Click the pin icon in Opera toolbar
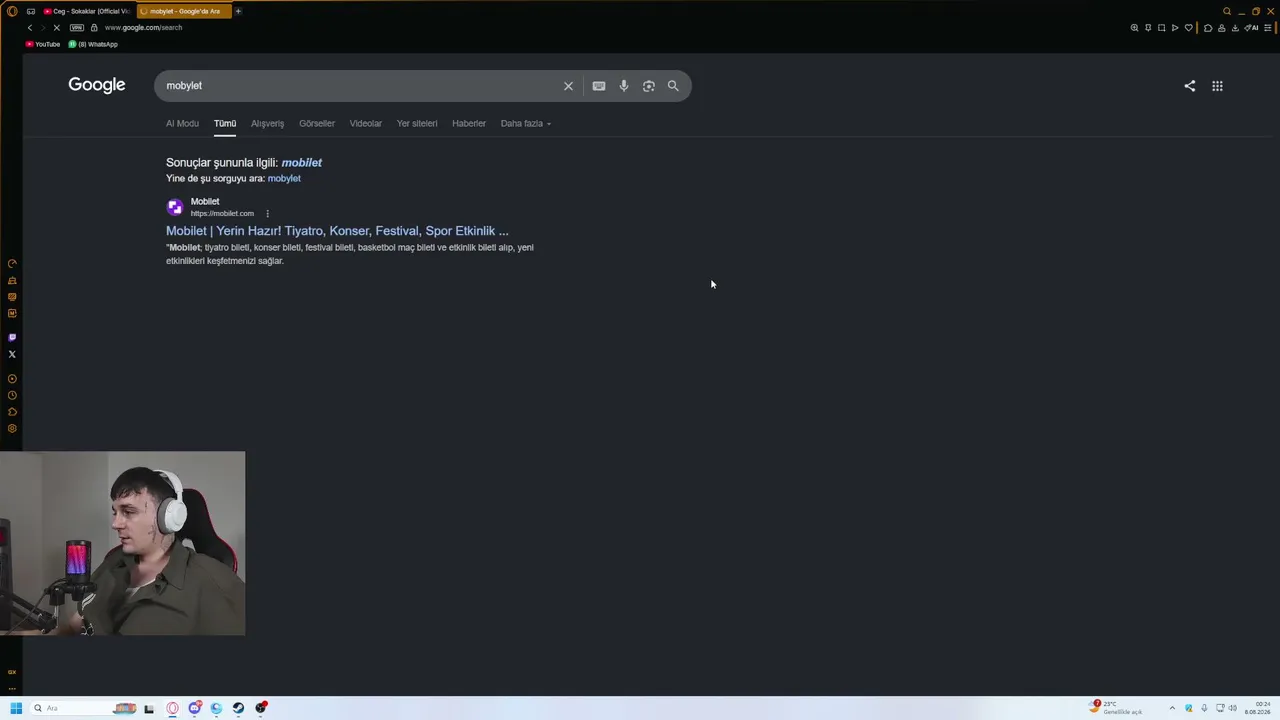Image resolution: width=1280 pixels, height=720 pixels. pos(1148,28)
